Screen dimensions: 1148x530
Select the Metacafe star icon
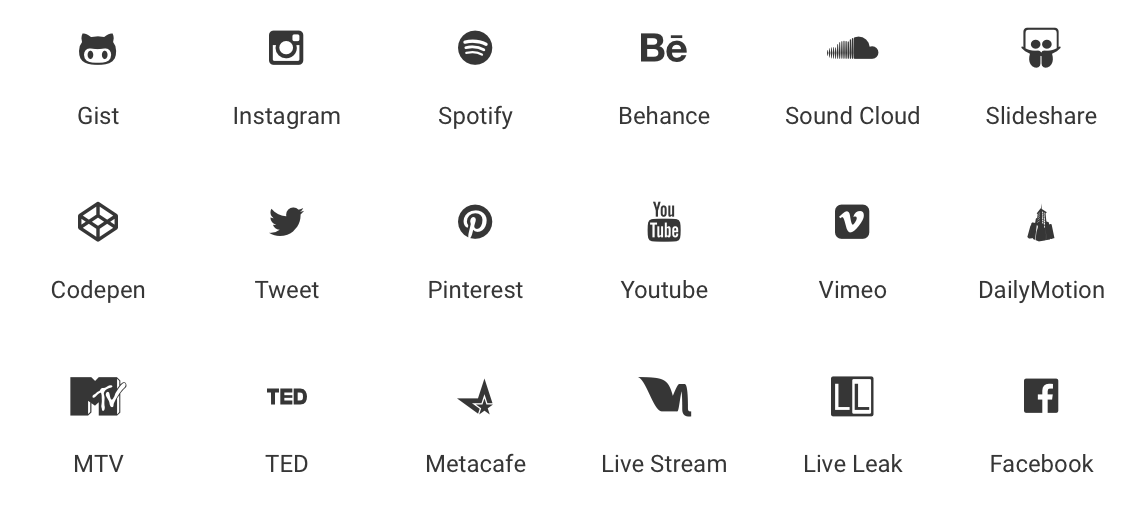click(x=476, y=397)
